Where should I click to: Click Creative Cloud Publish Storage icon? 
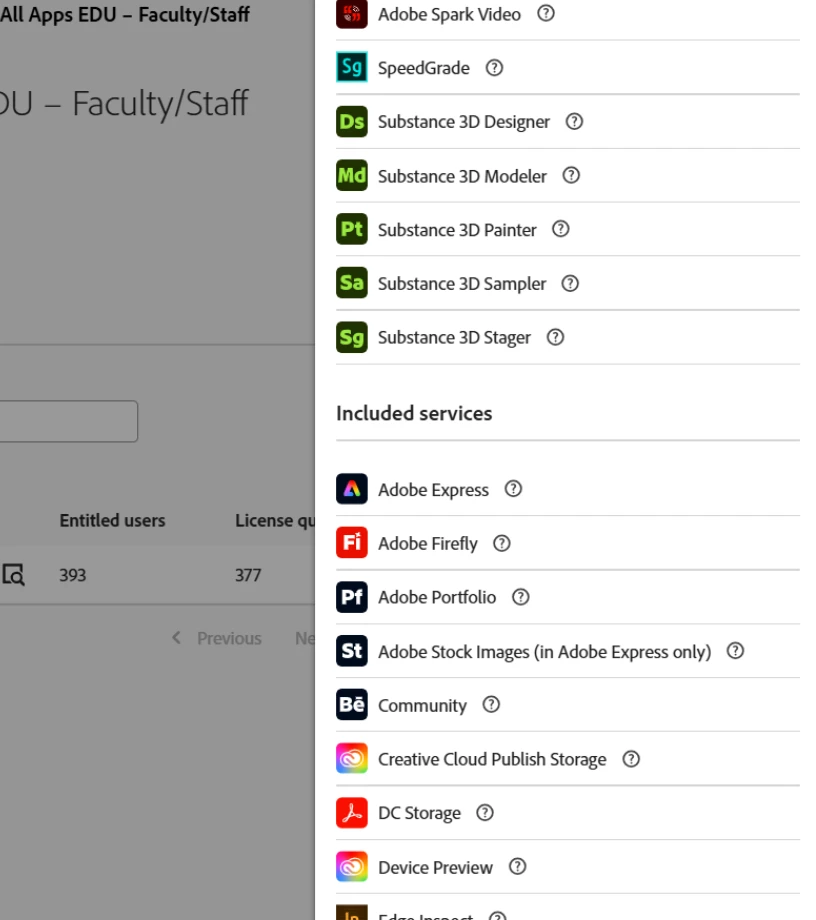pos(351,758)
